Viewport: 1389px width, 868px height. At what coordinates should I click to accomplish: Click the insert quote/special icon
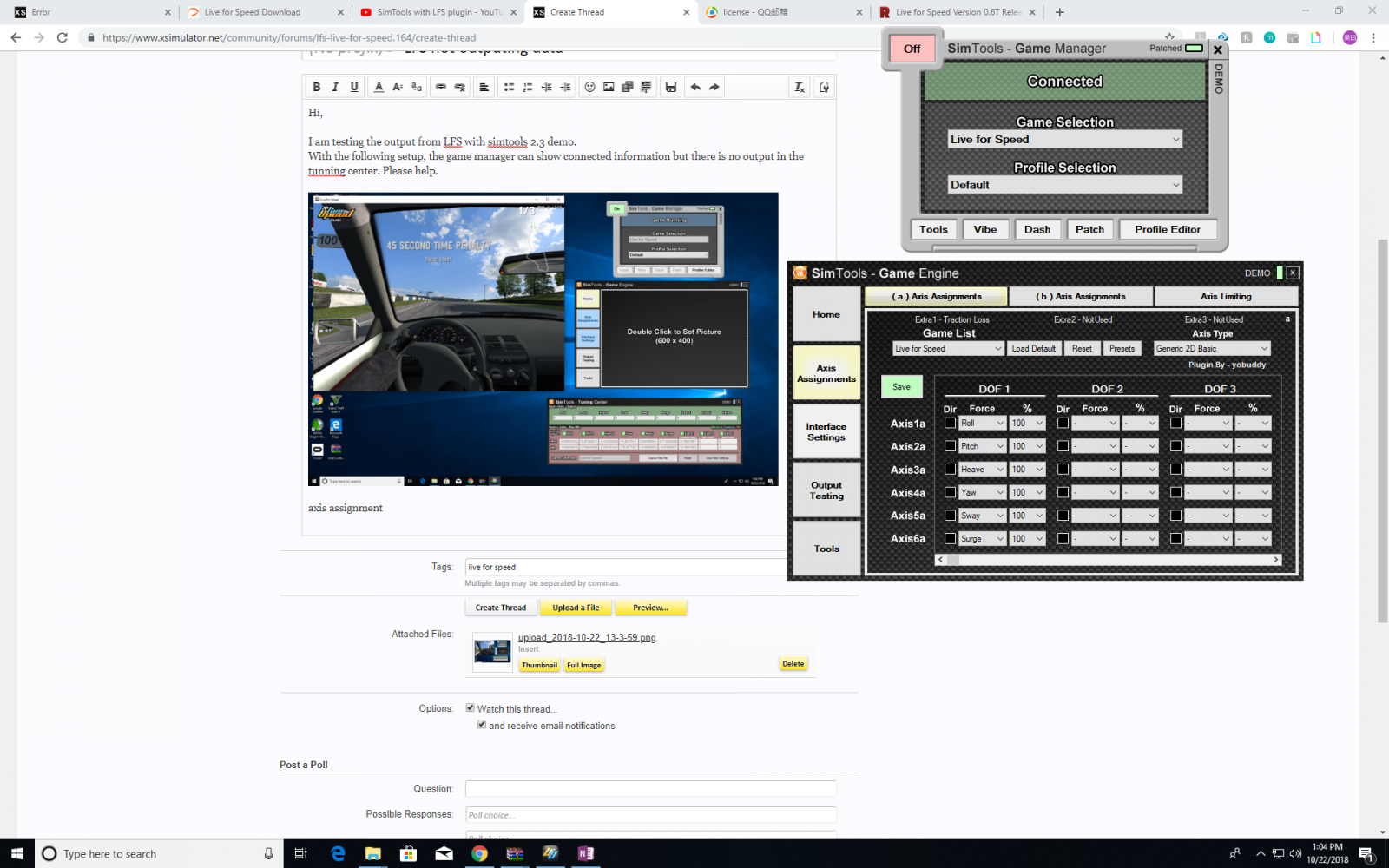pos(647,87)
